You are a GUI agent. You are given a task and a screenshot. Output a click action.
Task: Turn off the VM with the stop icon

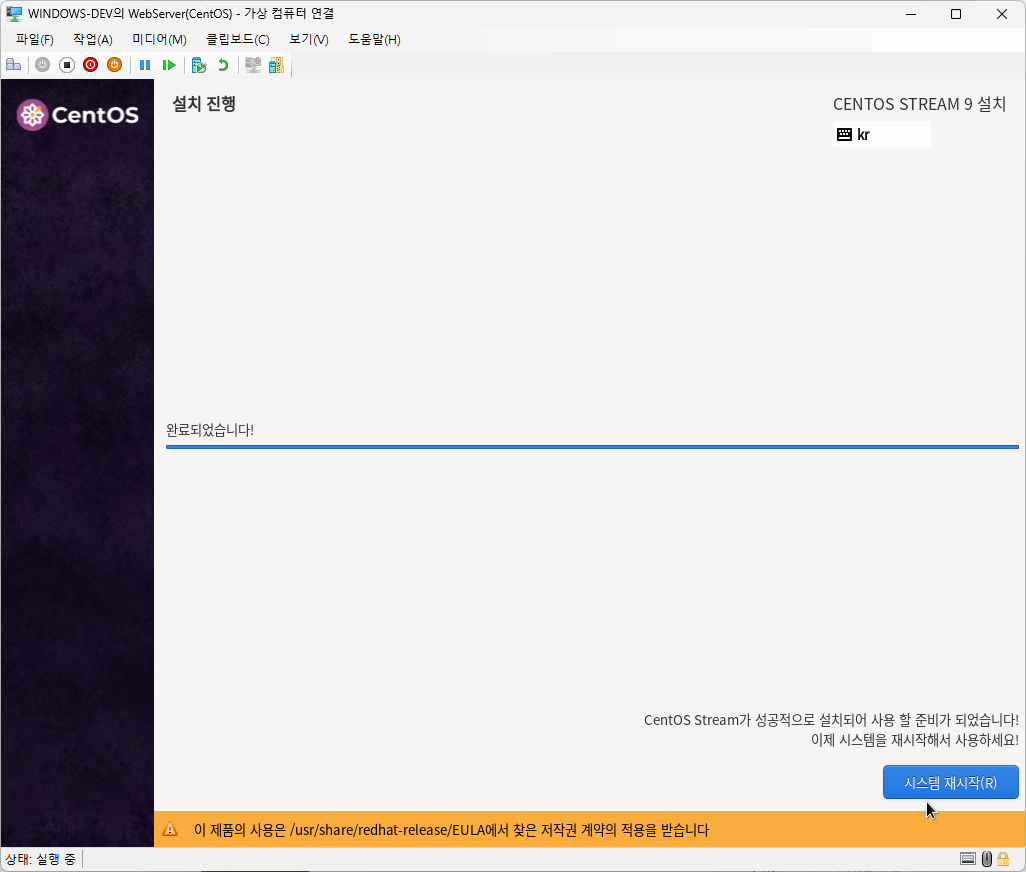tap(66, 64)
